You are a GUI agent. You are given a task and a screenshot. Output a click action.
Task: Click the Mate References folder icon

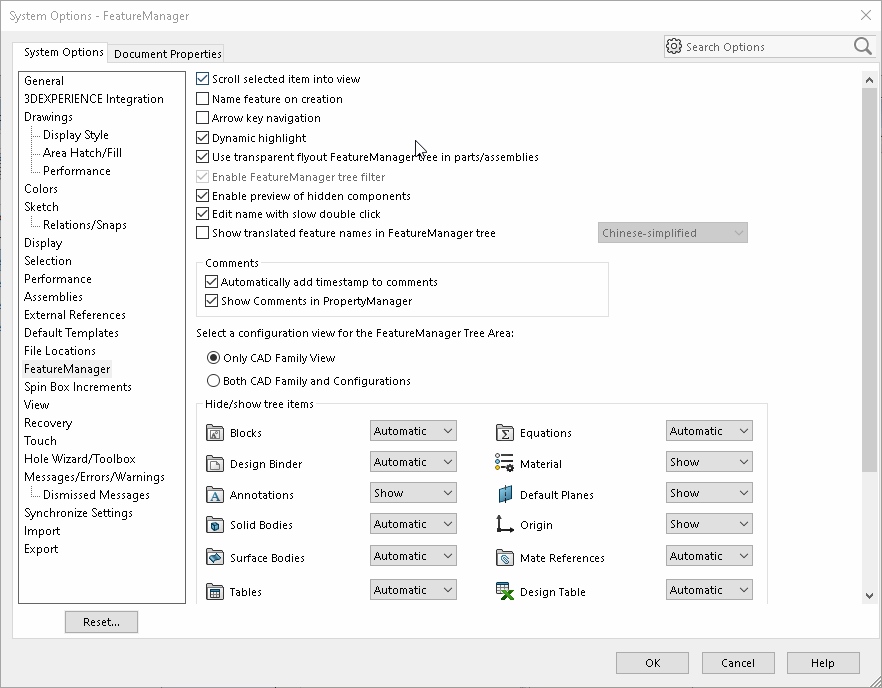pyautogui.click(x=505, y=557)
